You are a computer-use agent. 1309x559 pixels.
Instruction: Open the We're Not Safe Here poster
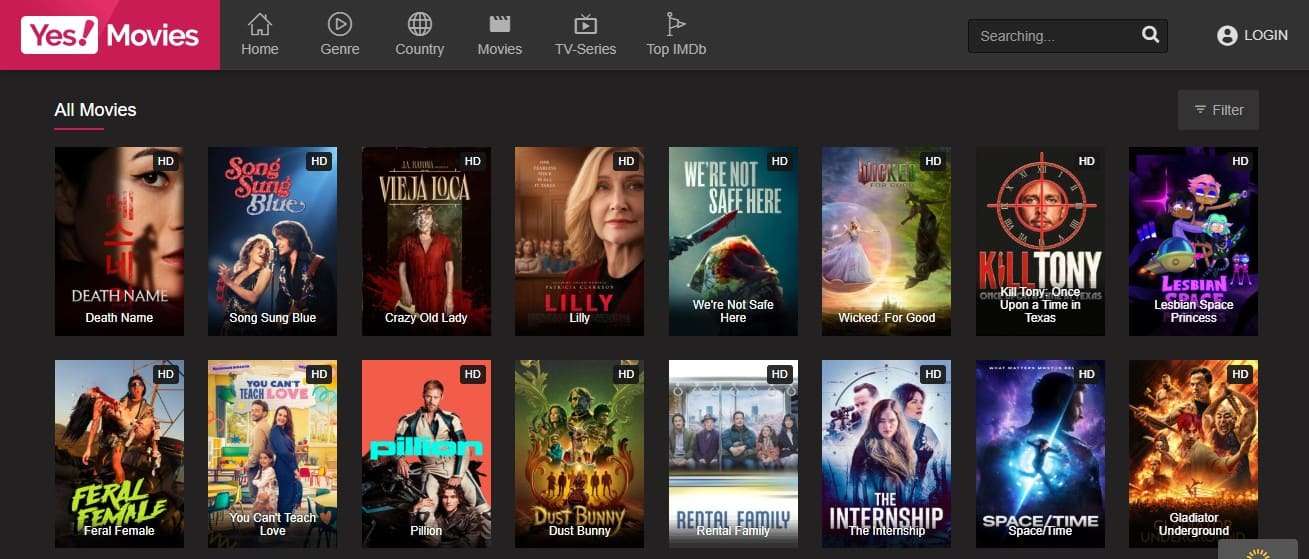(733, 241)
